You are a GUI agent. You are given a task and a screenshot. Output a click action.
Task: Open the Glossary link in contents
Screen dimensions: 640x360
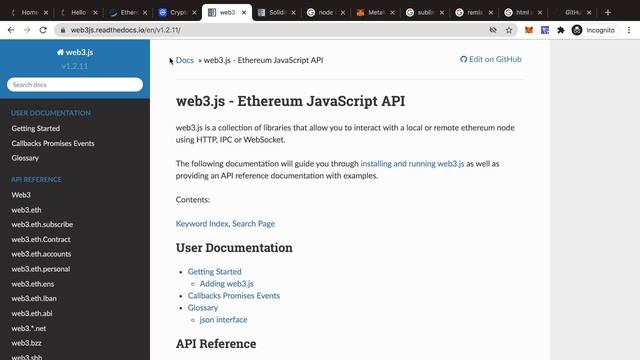coord(203,307)
